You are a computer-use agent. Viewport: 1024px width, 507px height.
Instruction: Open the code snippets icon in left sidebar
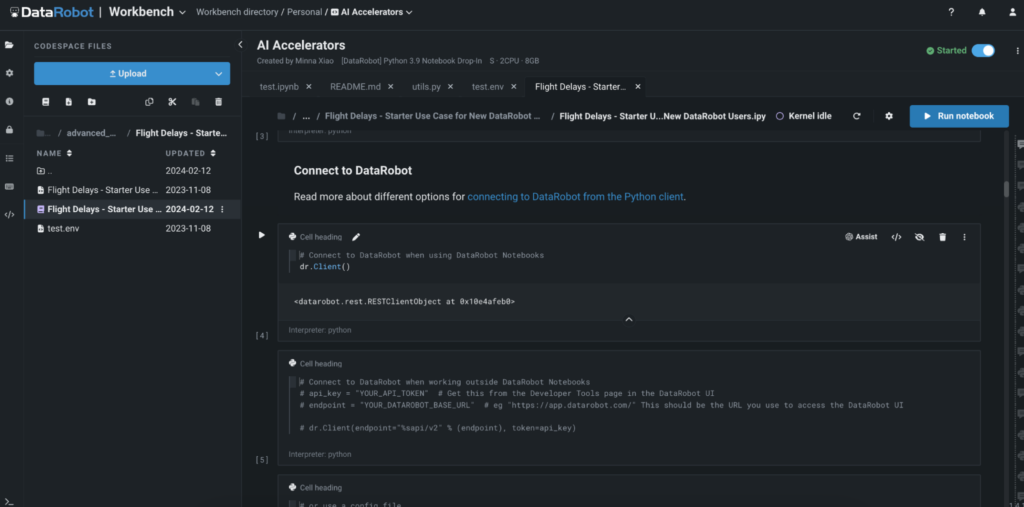[9, 214]
